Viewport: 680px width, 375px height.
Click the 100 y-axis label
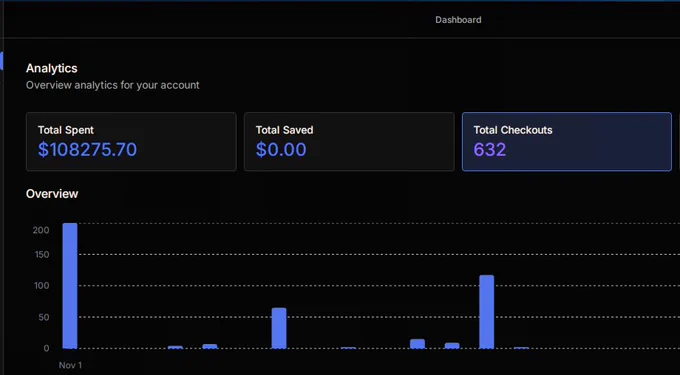41,286
